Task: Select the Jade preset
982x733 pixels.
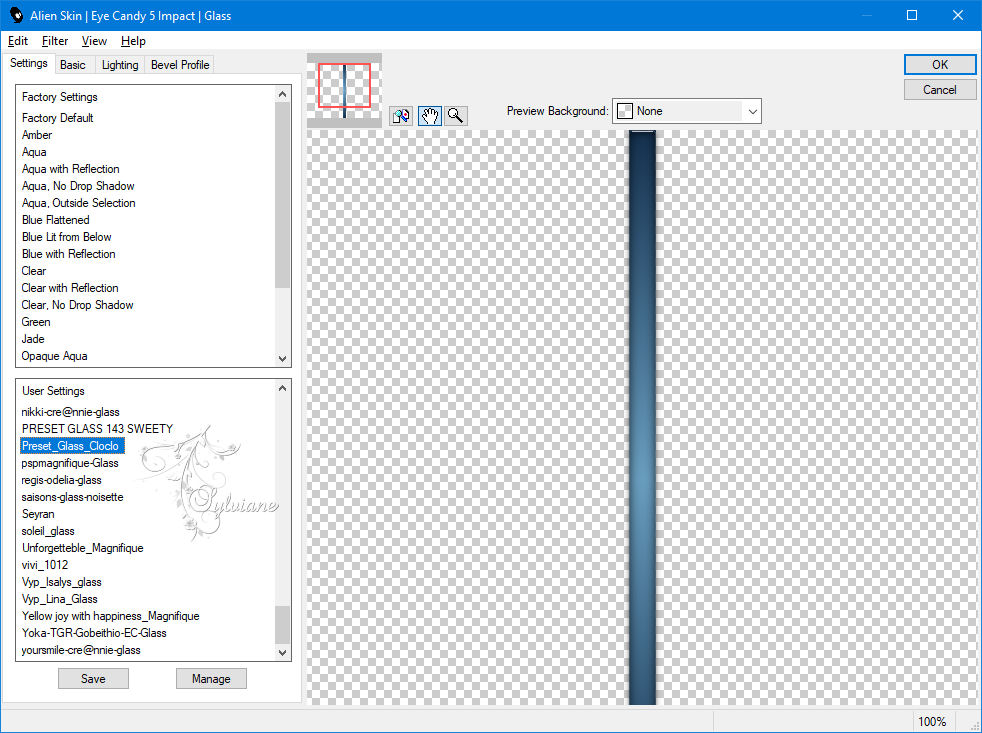Action: (x=33, y=338)
